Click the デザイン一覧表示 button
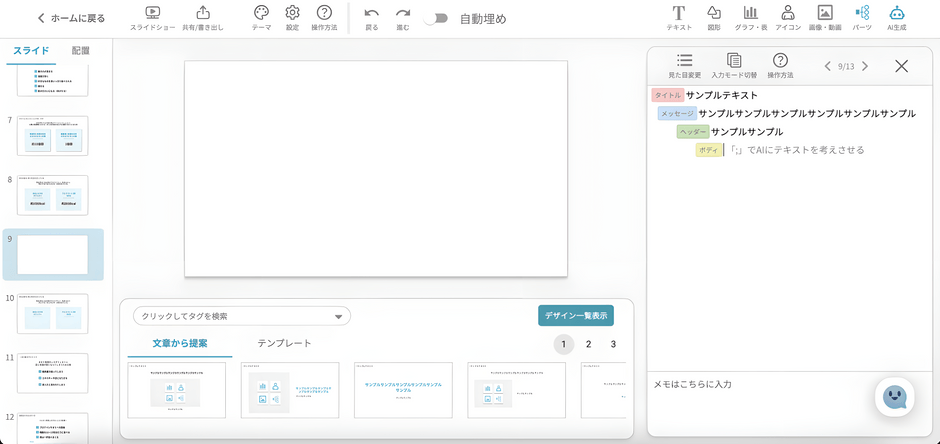 click(x=576, y=316)
